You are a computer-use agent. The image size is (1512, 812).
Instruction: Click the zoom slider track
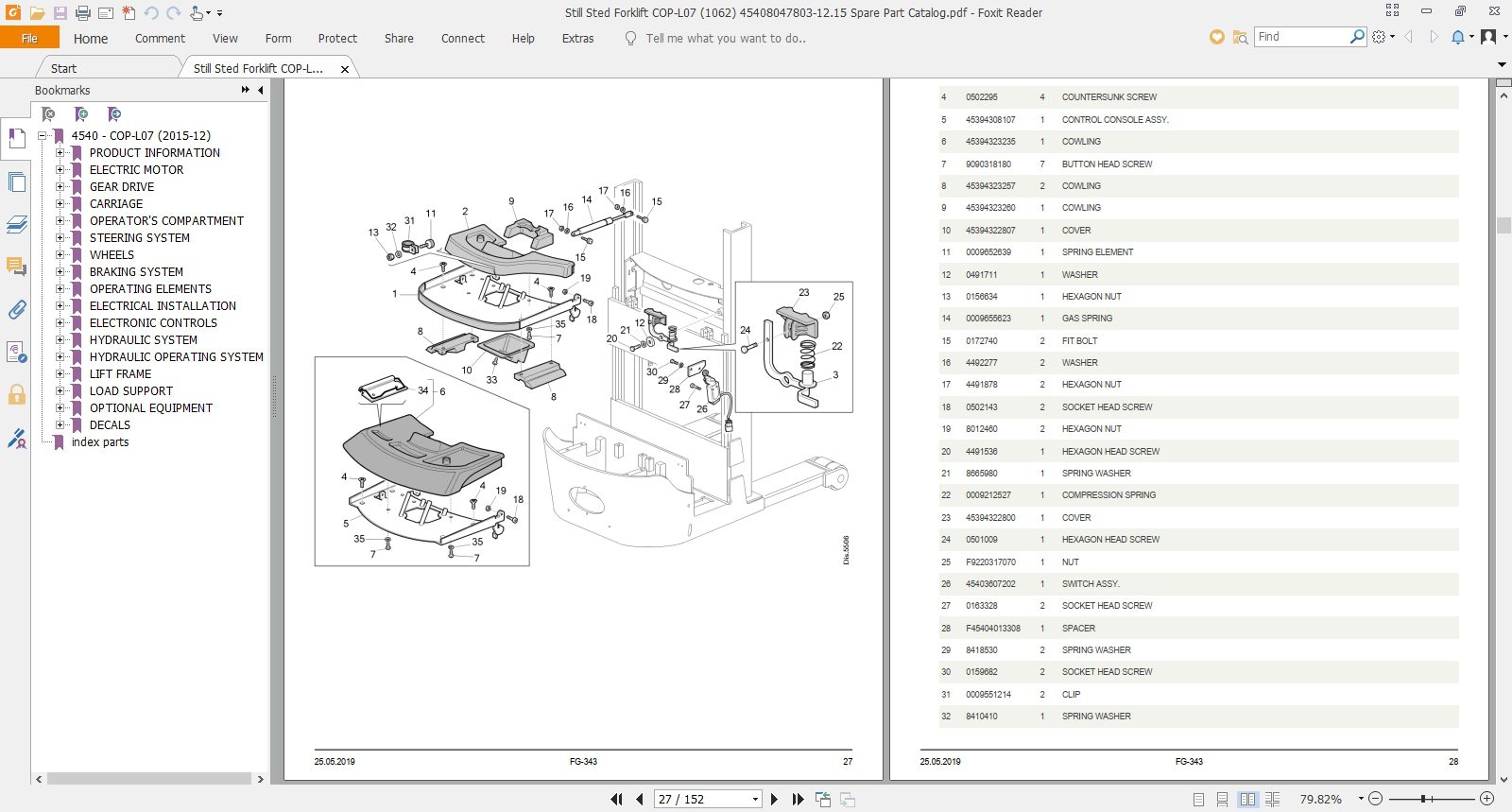(1431, 799)
